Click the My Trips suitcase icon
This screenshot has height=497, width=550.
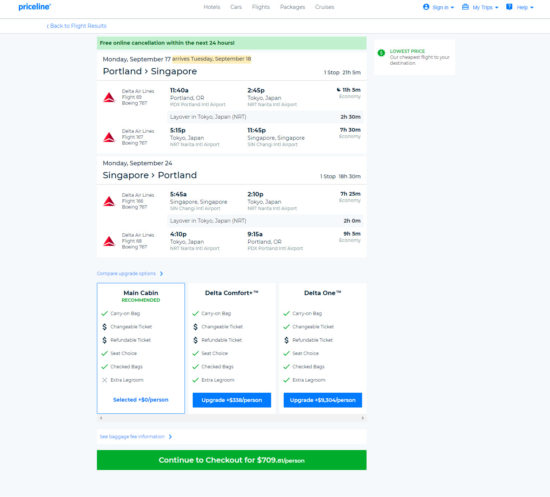click(x=465, y=7)
